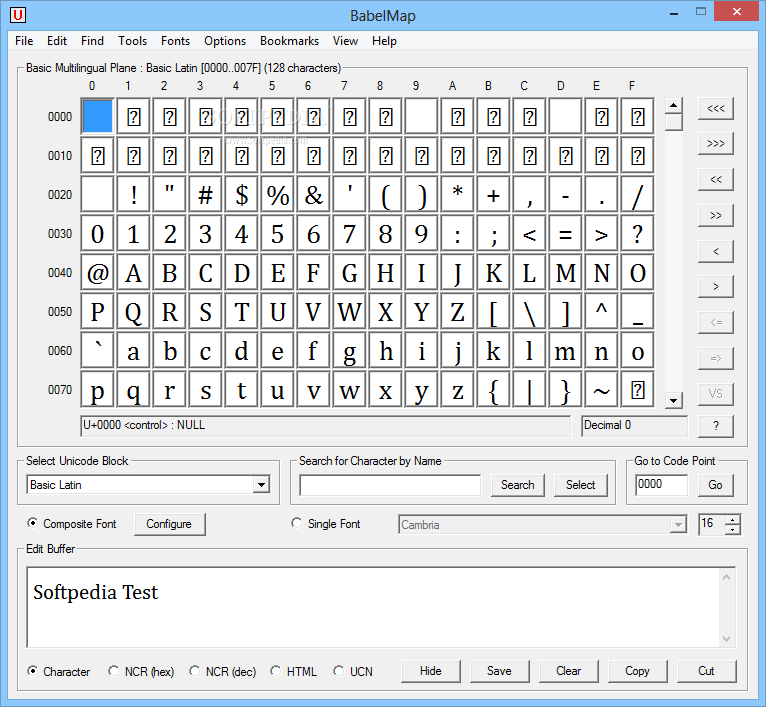766x707 pixels.
Task: Open the Options menu
Action: coord(225,41)
